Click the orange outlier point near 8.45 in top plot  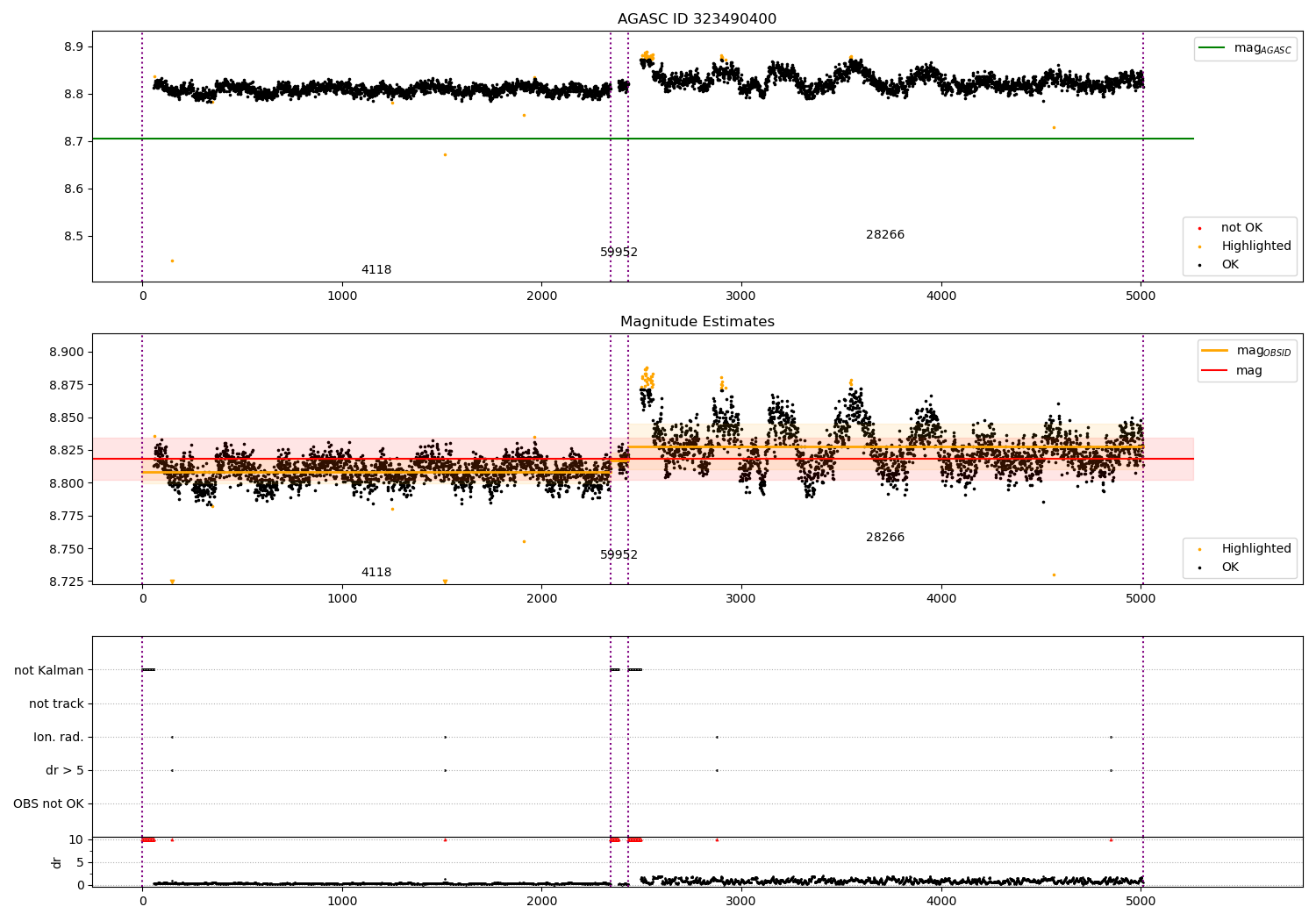coord(172,261)
